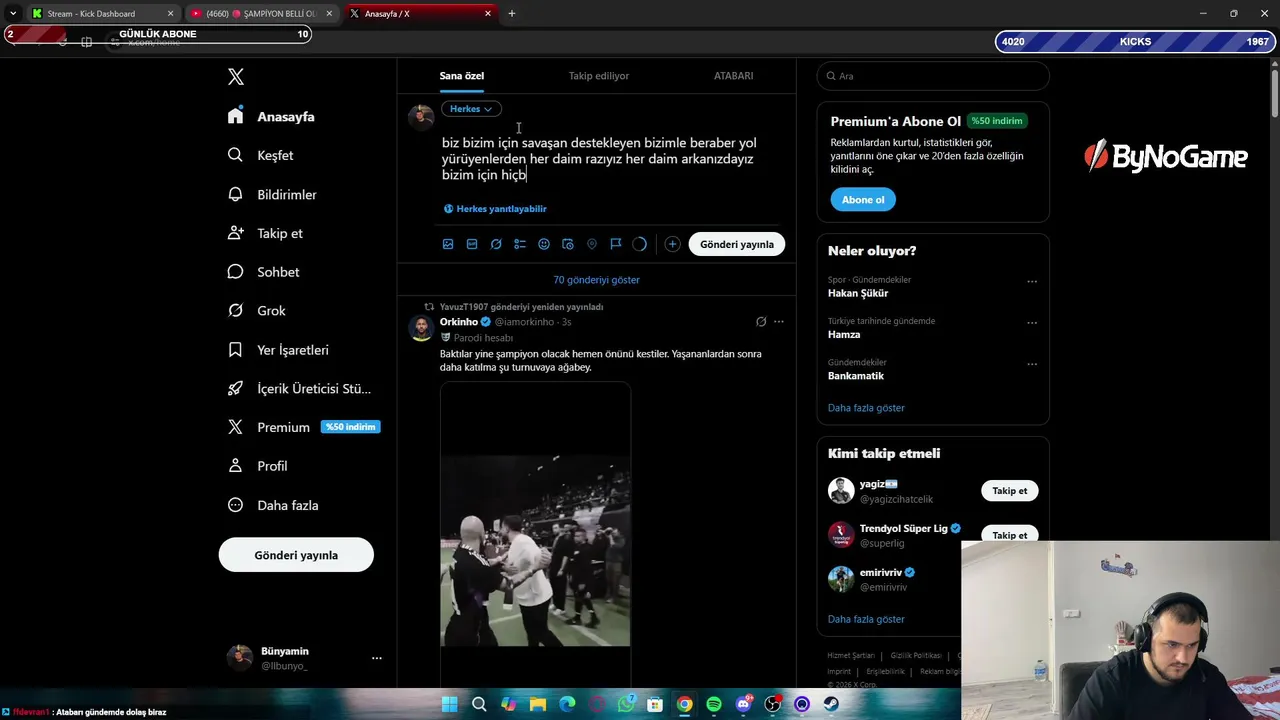Click Abone ol Premium button
The width and height of the screenshot is (1280, 720).
(x=863, y=200)
